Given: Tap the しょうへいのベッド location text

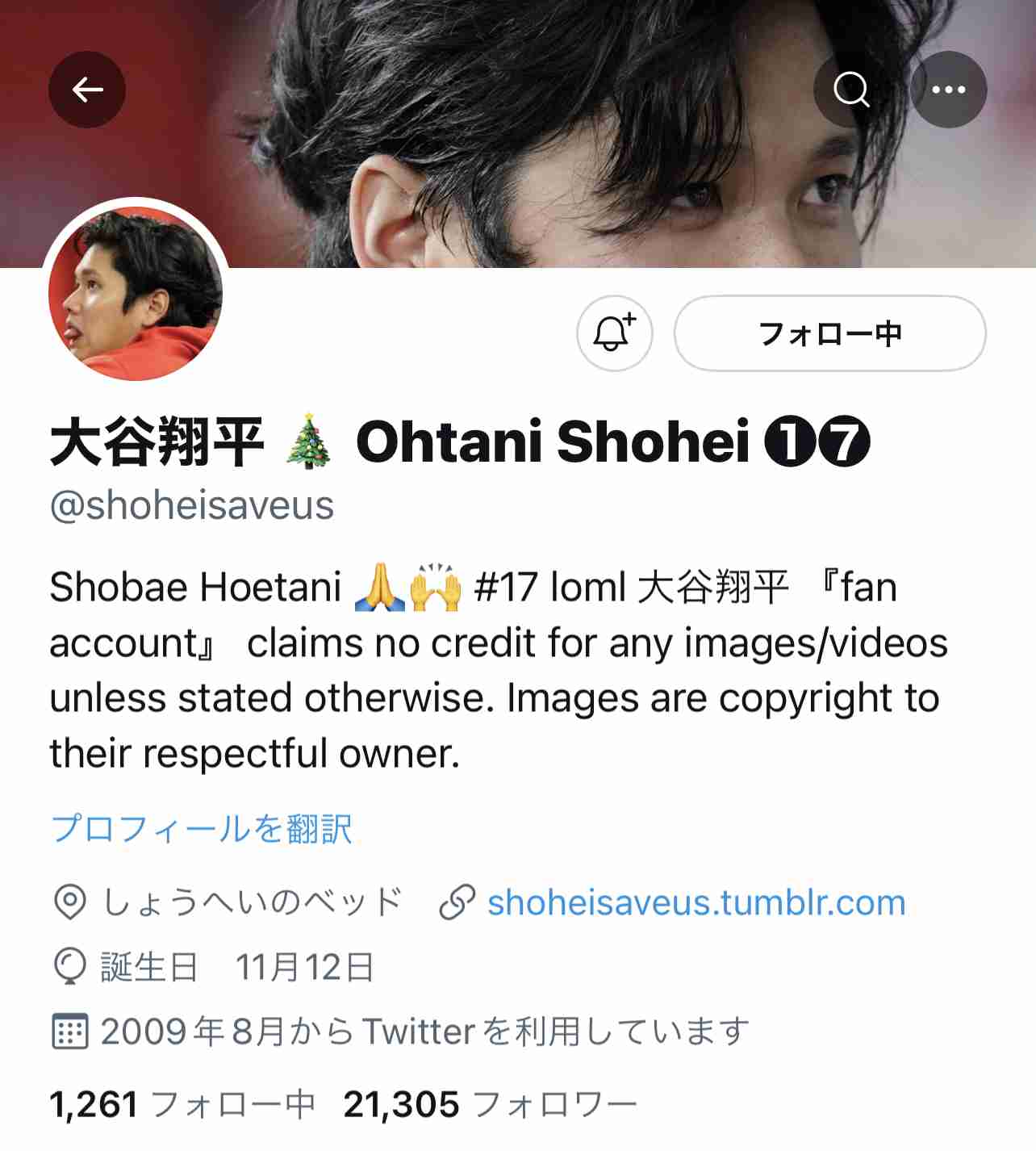Looking at the screenshot, I should click(252, 902).
